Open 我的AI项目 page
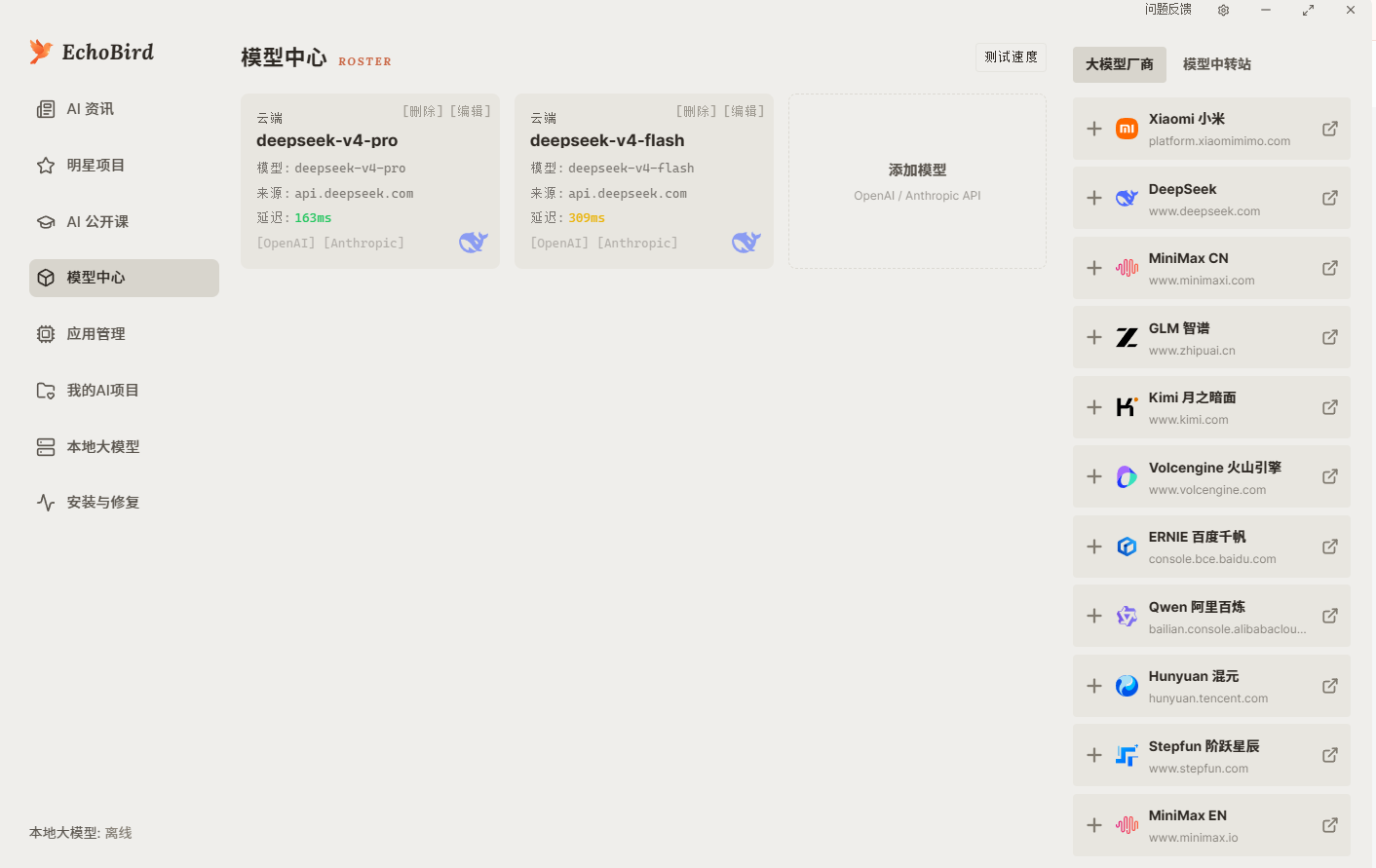 [x=124, y=391]
